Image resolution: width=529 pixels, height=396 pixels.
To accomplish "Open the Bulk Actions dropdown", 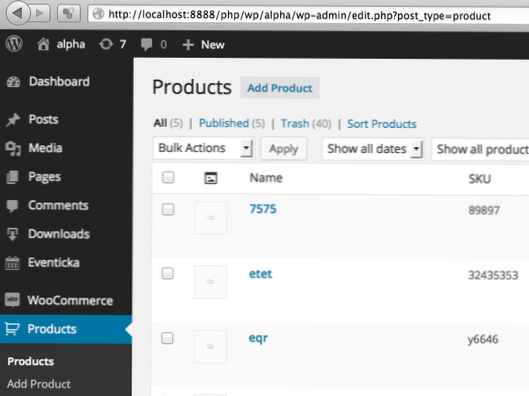I will coord(204,148).
